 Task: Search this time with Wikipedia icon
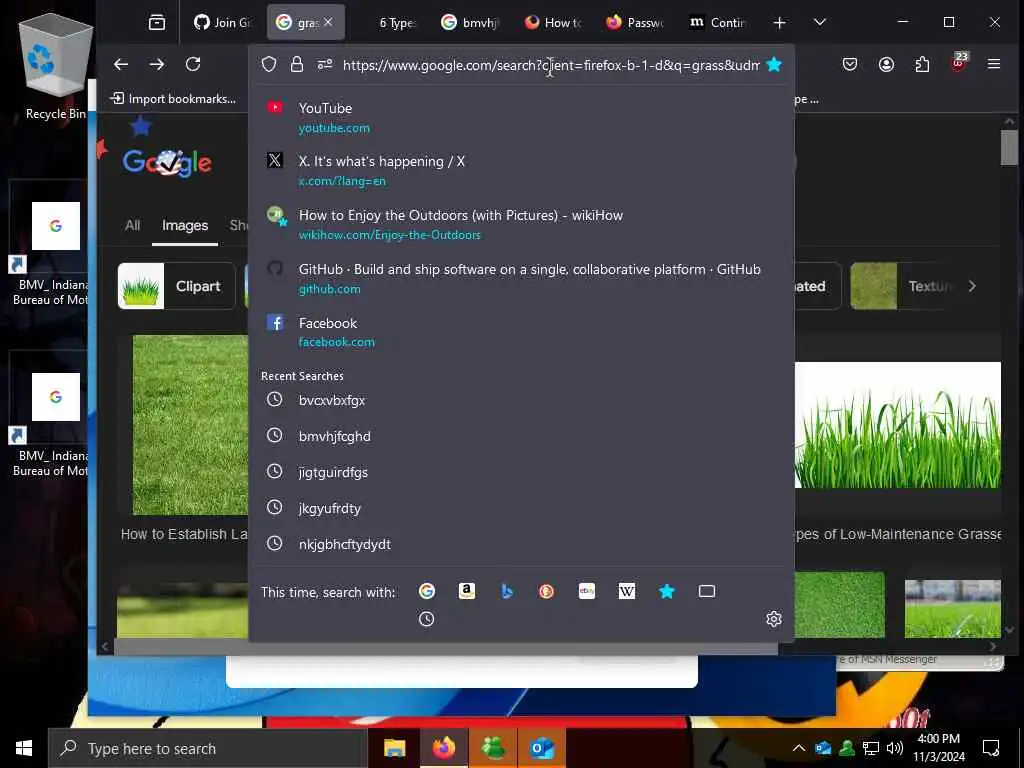point(626,591)
